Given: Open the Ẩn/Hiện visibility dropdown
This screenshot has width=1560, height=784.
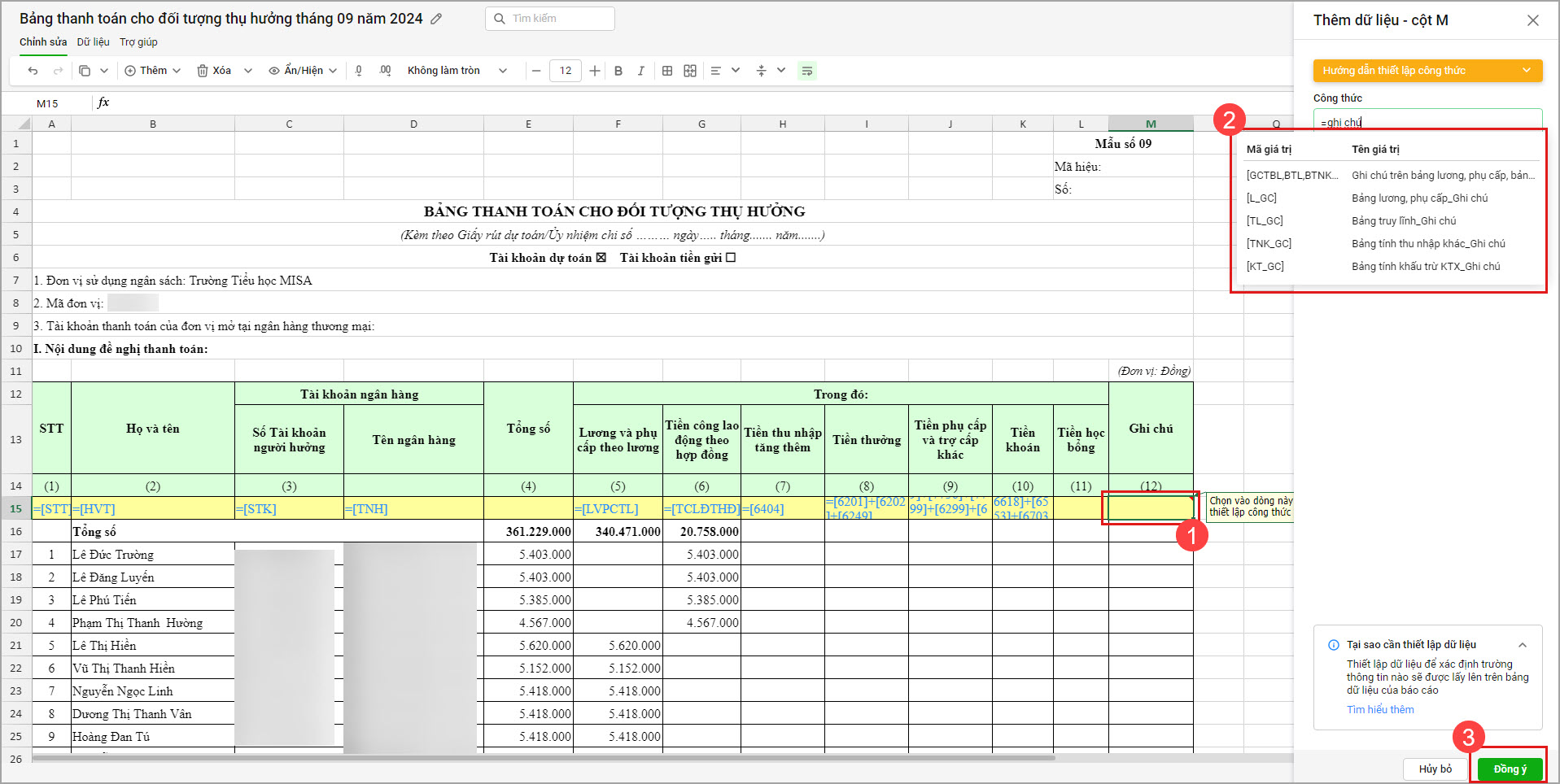Looking at the screenshot, I should [303, 71].
